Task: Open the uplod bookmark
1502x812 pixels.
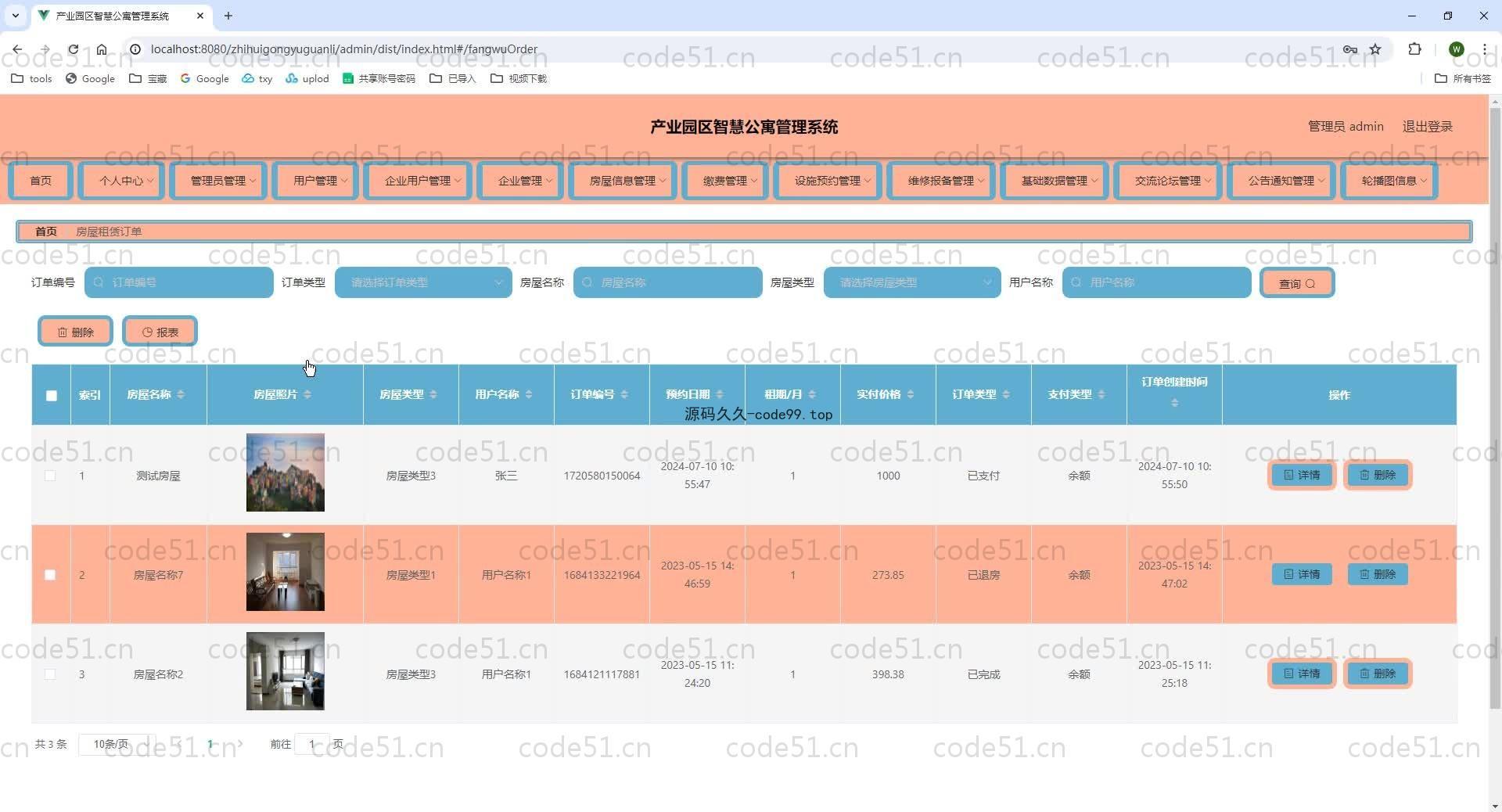Action: pyautogui.click(x=307, y=78)
